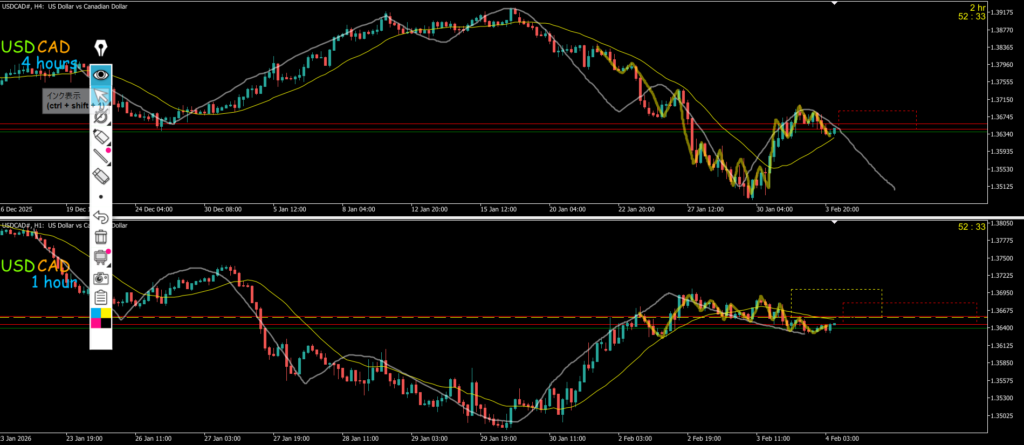This screenshot has height=445, width=1024.
Task: Open the whiteboard screen tool
Action: click(x=100, y=257)
